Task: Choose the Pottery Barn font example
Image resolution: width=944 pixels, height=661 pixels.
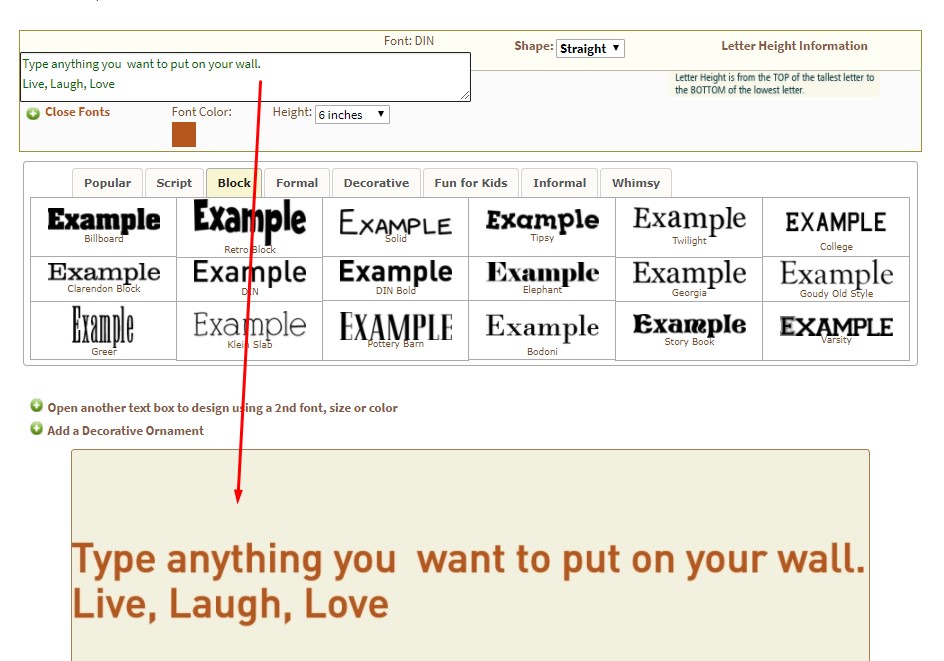Action: (x=395, y=329)
